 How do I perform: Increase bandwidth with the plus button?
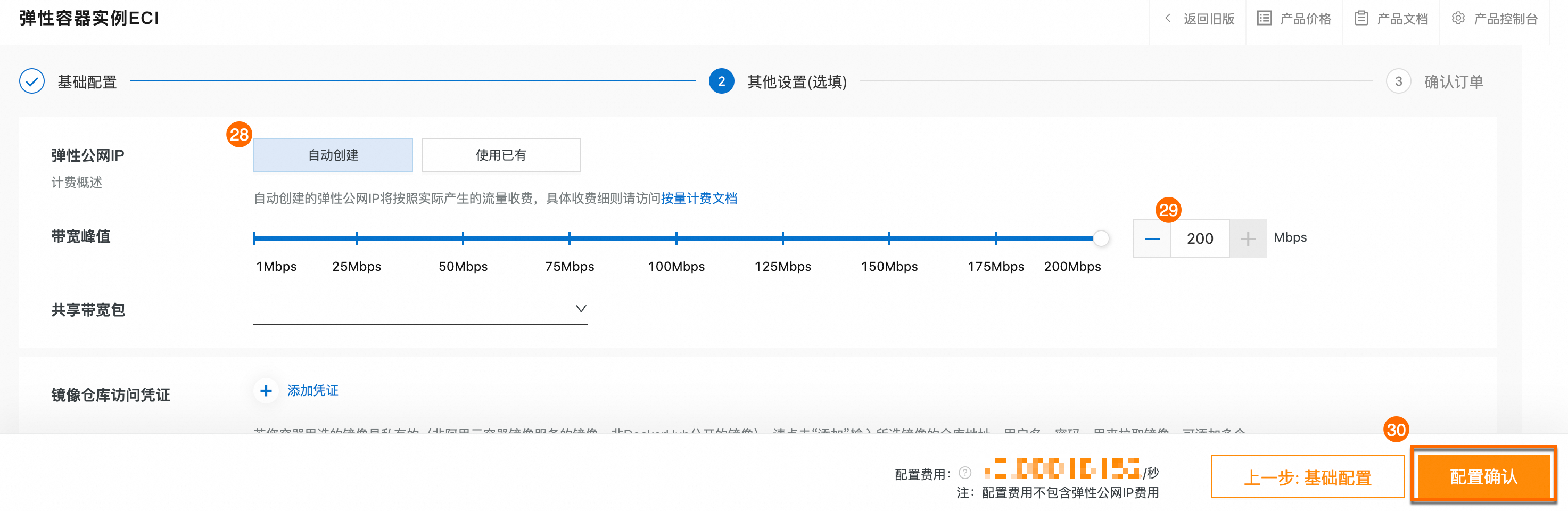coord(1248,239)
